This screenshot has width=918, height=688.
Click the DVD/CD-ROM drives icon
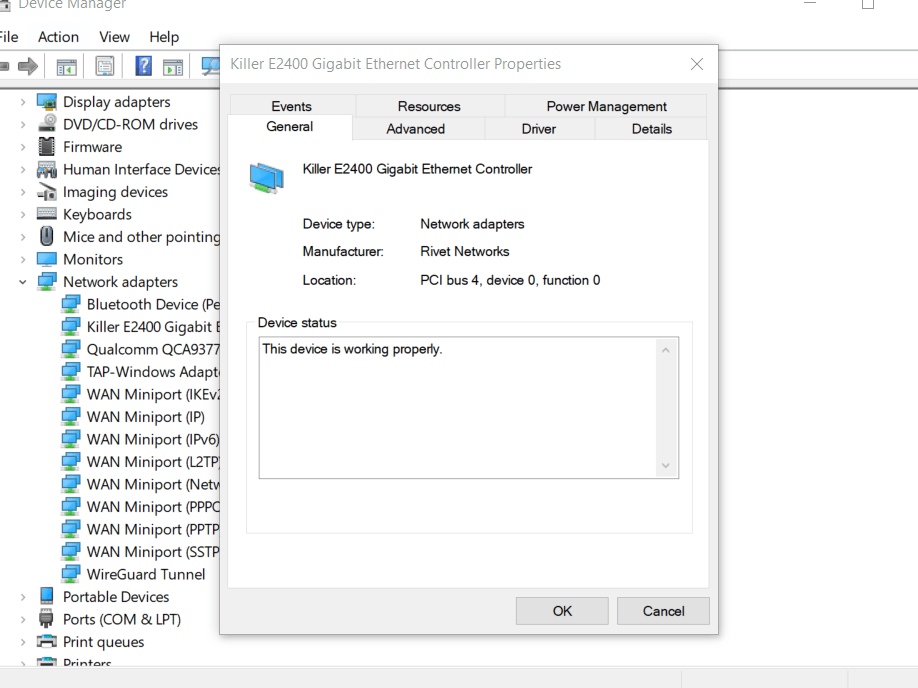[47, 124]
